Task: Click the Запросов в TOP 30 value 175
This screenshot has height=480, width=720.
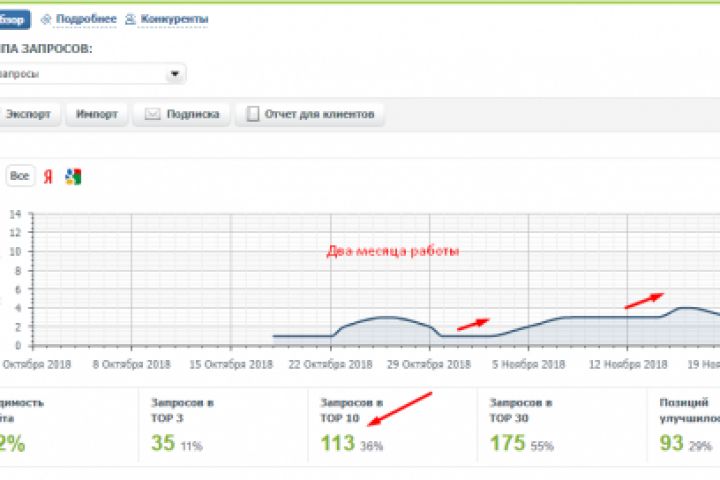Action: tap(507, 444)
